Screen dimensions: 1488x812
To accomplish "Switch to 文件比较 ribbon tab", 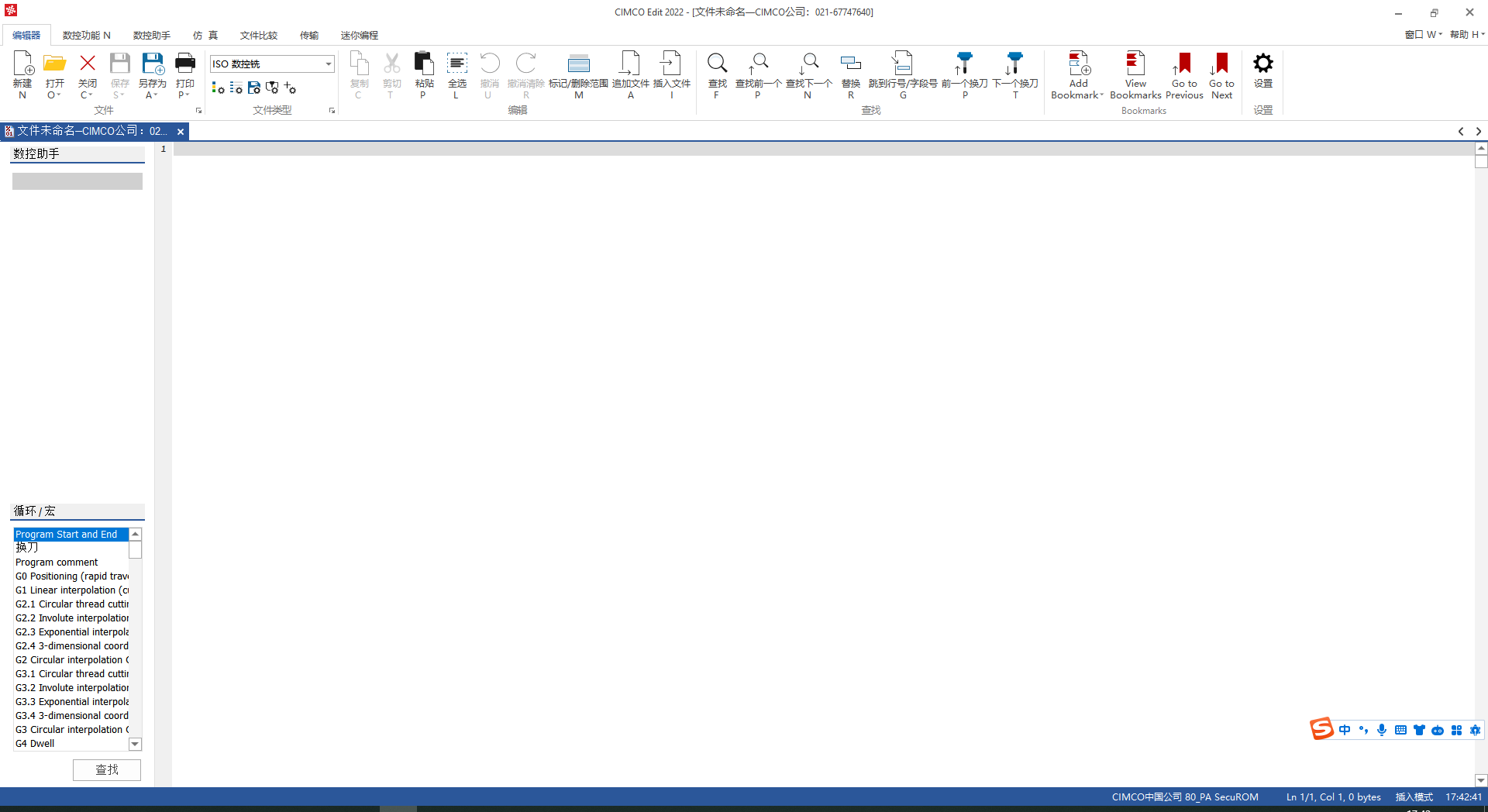I will tap(259, 35).
